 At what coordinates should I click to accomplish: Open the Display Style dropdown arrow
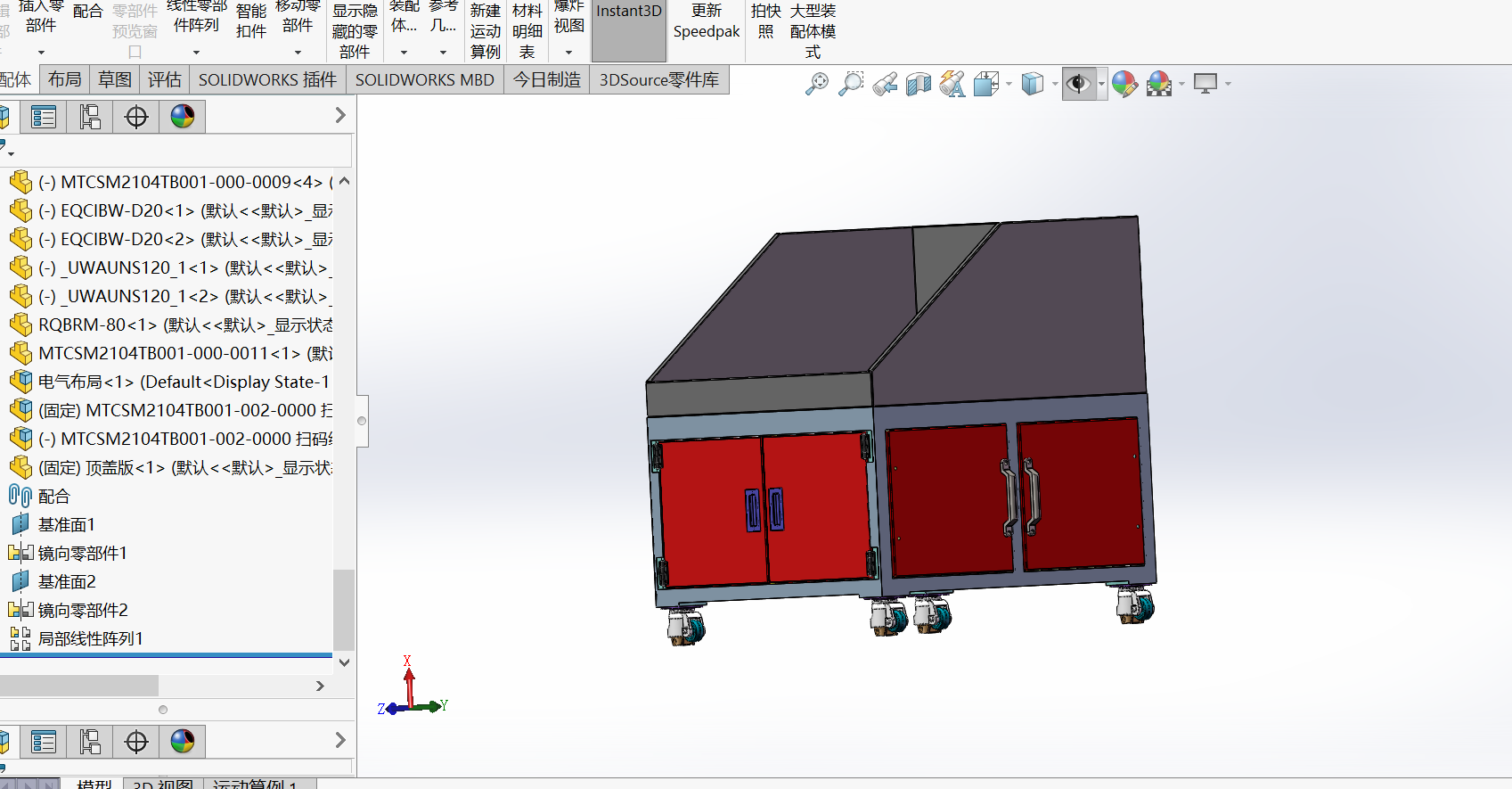tap(1055, 84)
